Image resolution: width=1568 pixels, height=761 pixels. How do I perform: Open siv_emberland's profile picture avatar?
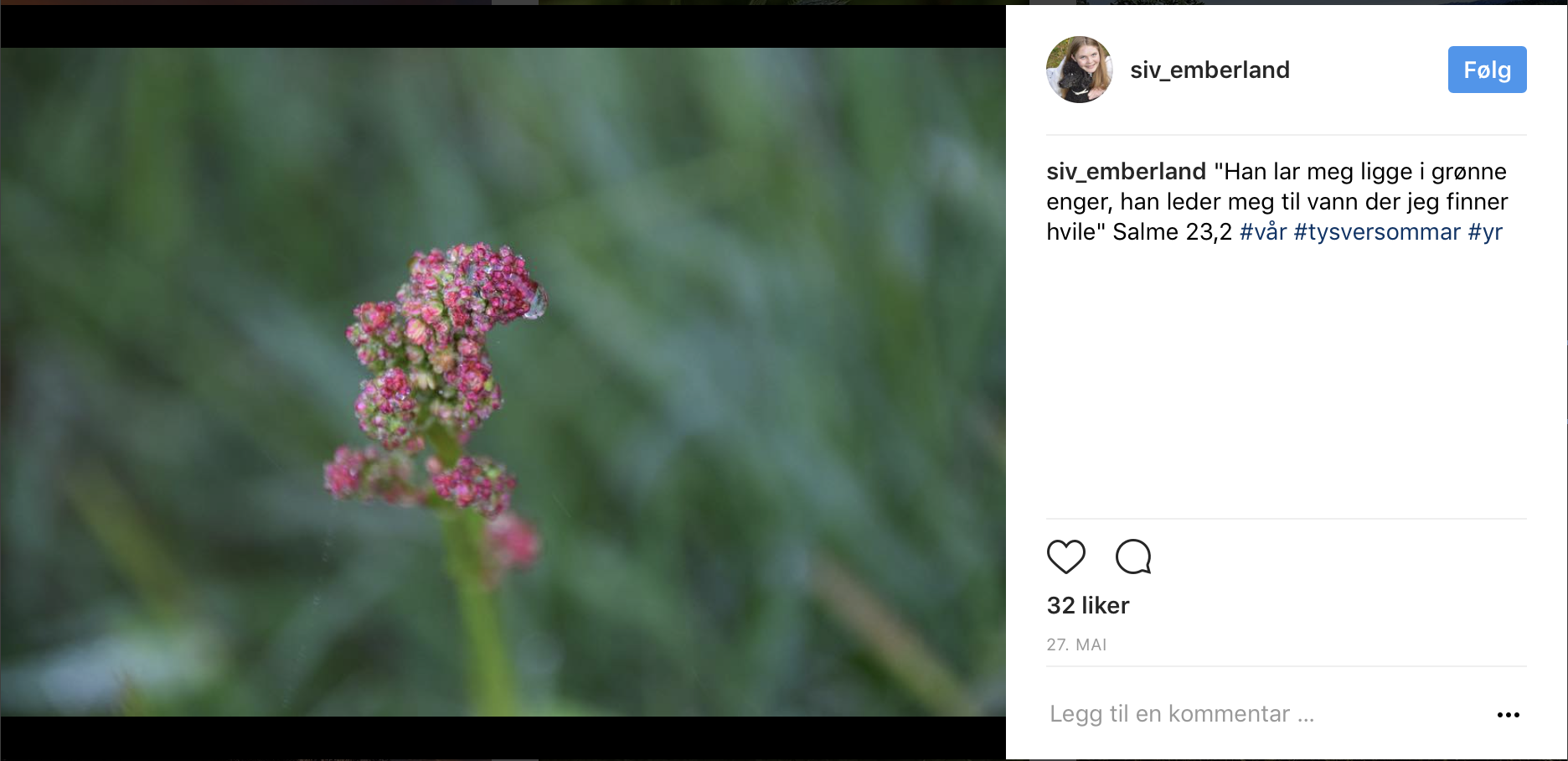[x=1079, y=70]
